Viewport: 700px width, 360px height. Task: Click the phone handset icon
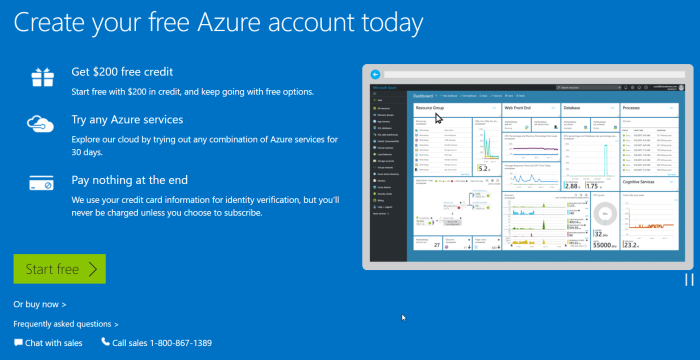[105, 342]
